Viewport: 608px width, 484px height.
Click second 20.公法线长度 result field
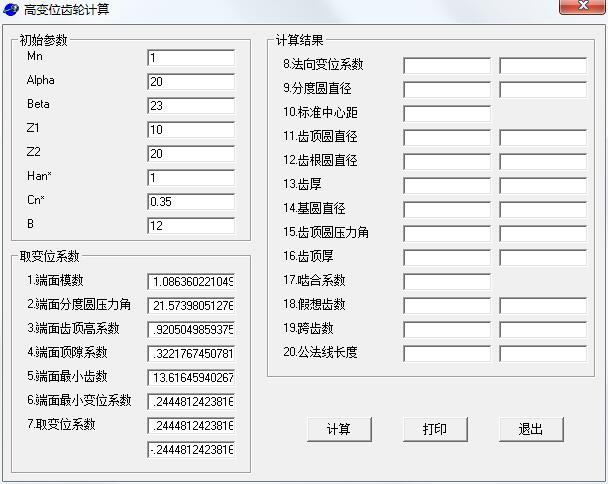(543, 354)
